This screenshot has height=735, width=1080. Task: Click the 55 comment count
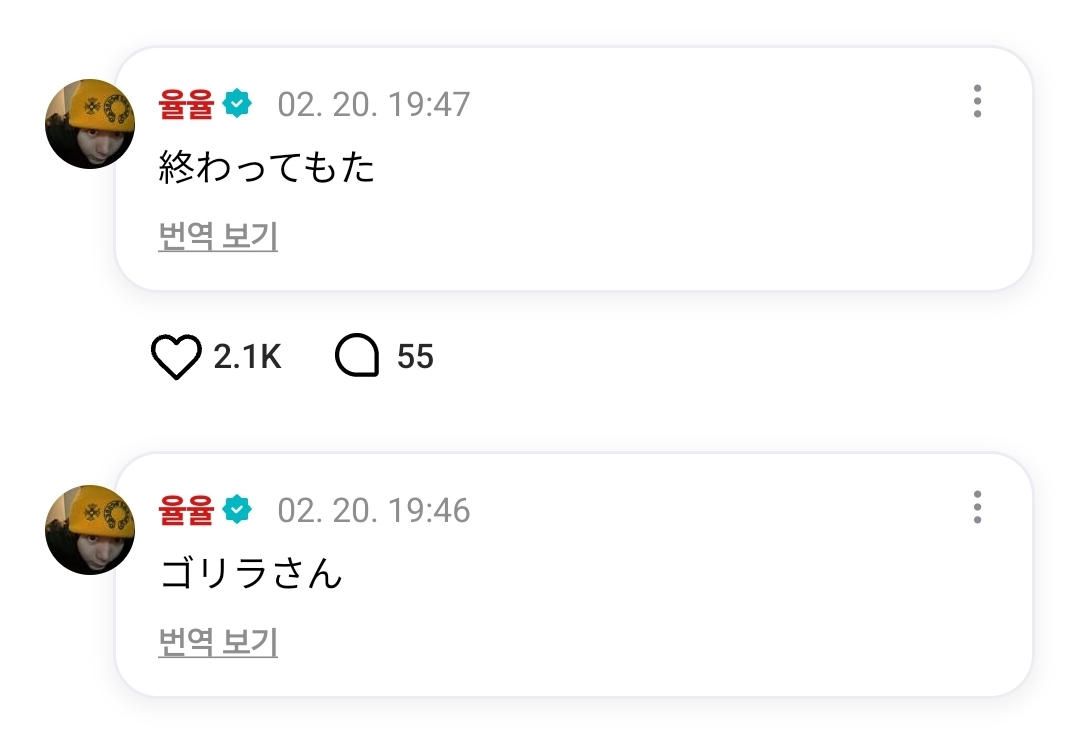[x=415, y=357]
